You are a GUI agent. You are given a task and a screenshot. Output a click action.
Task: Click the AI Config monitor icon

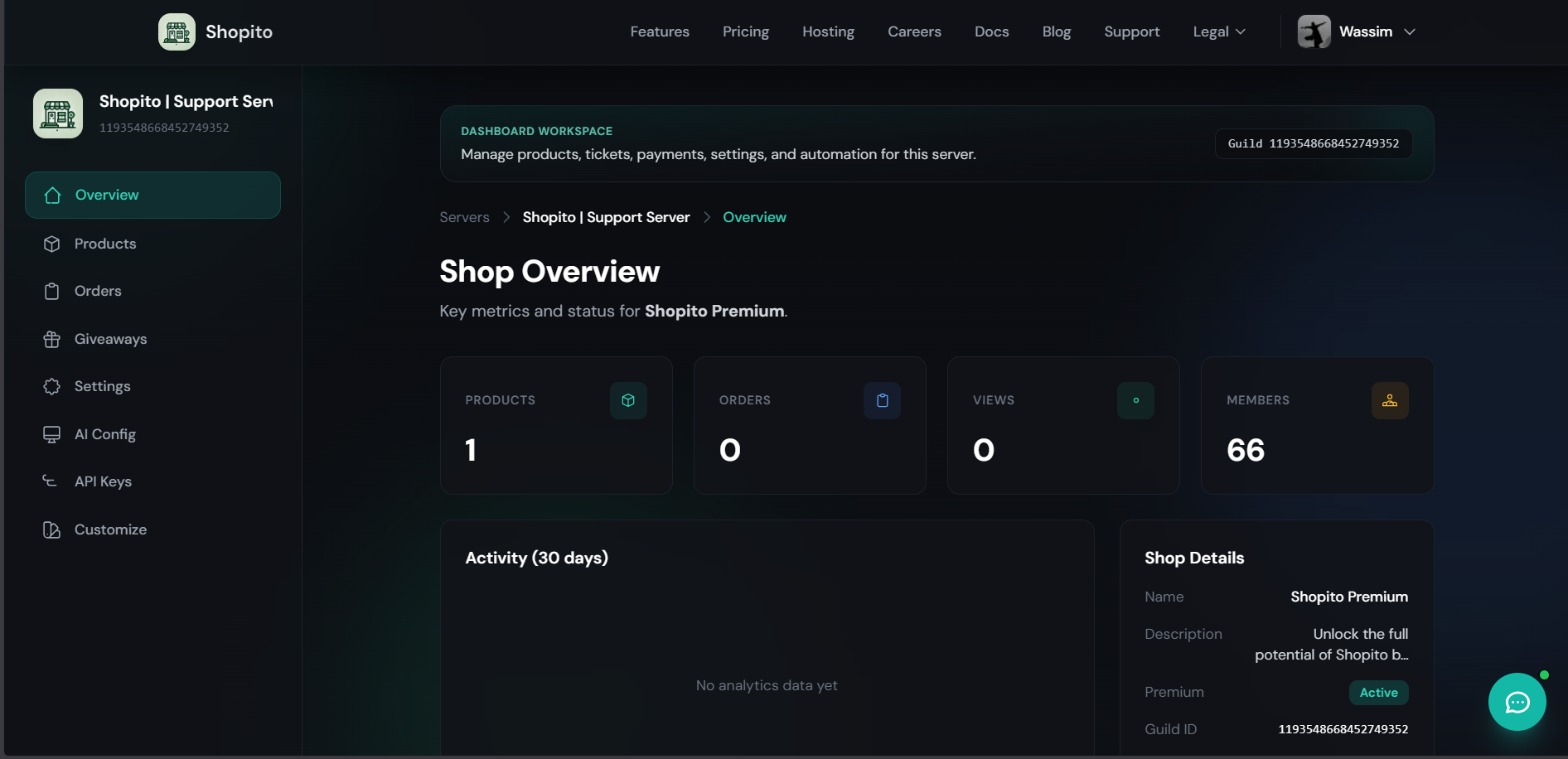[x=51, y=434]
